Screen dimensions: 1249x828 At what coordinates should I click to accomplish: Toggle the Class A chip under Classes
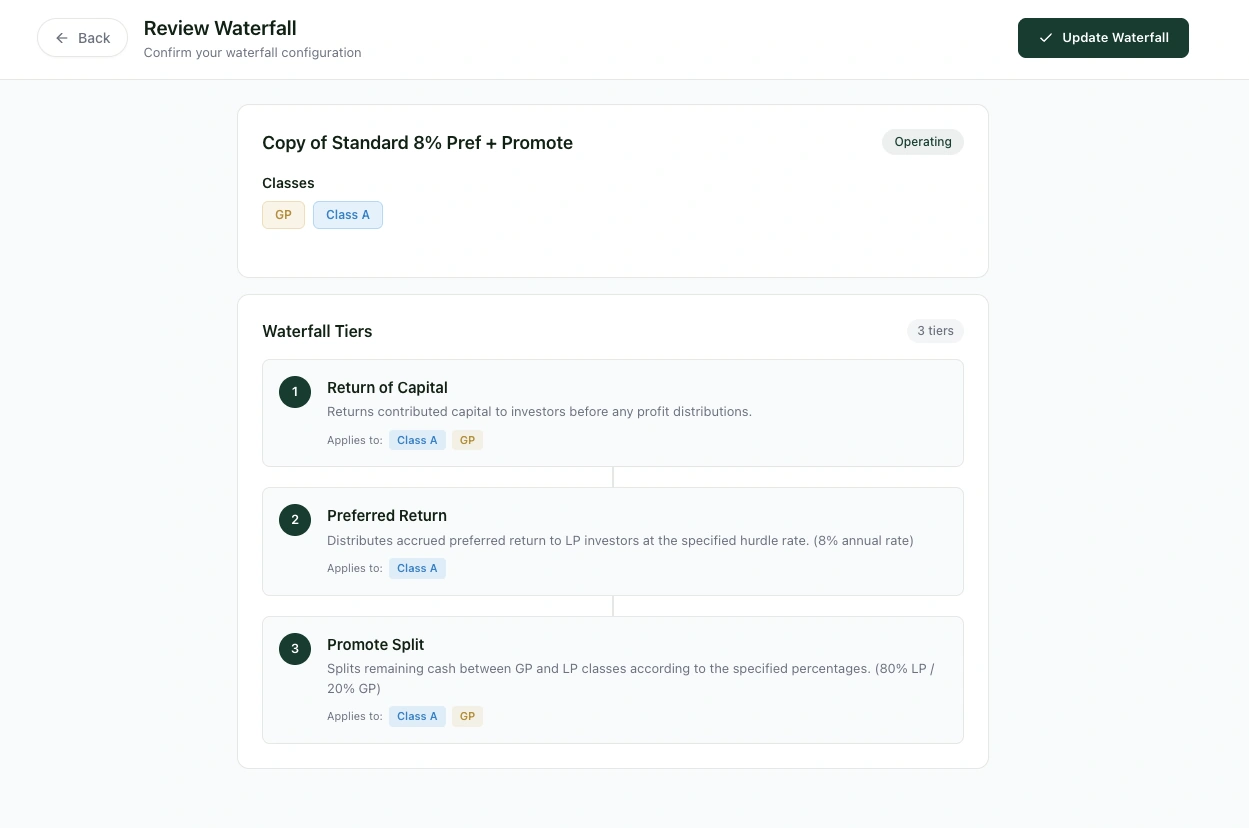pyautogui.click(x=347, y=214)
